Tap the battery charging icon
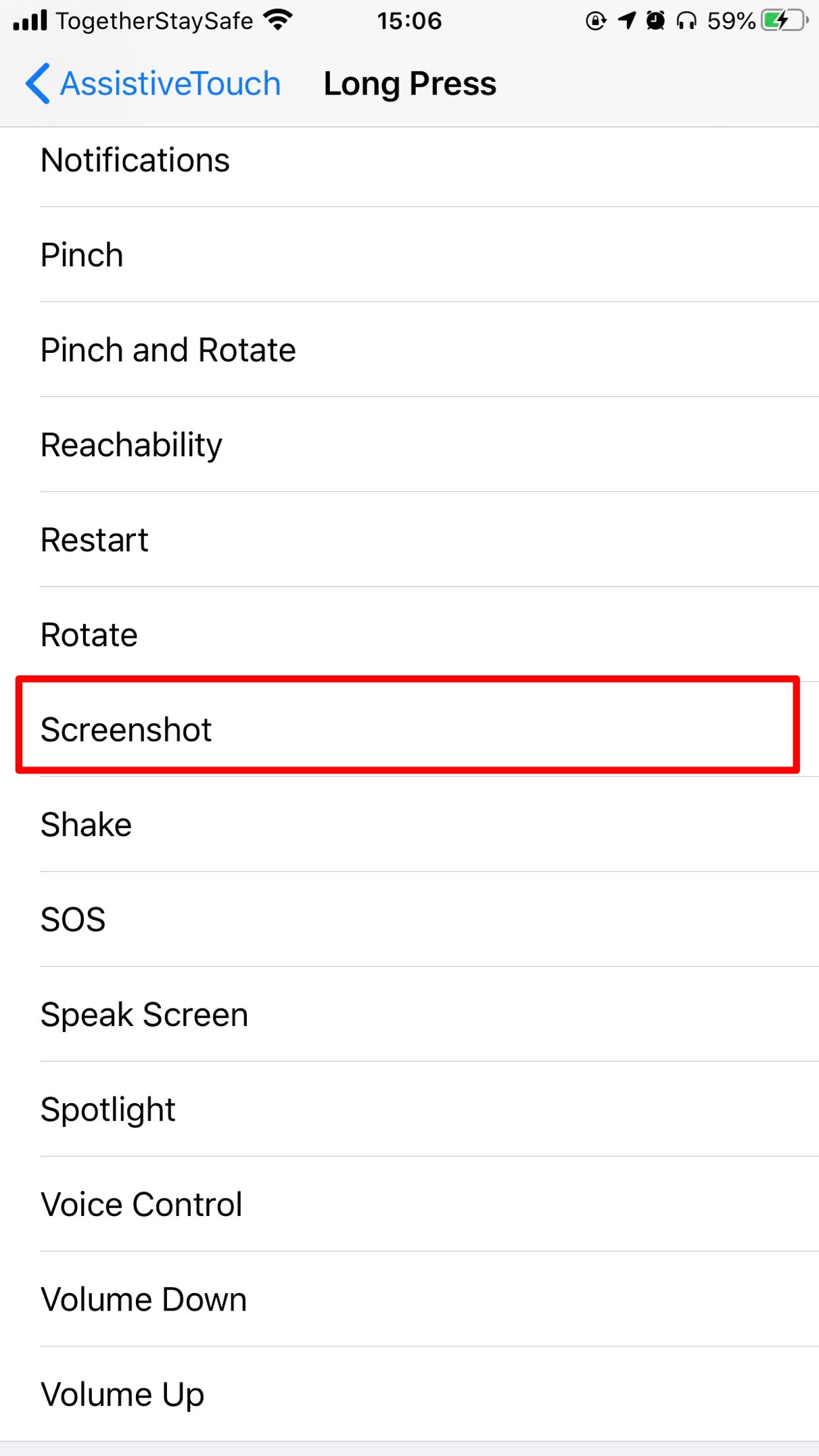 click(x=785, y=21)
